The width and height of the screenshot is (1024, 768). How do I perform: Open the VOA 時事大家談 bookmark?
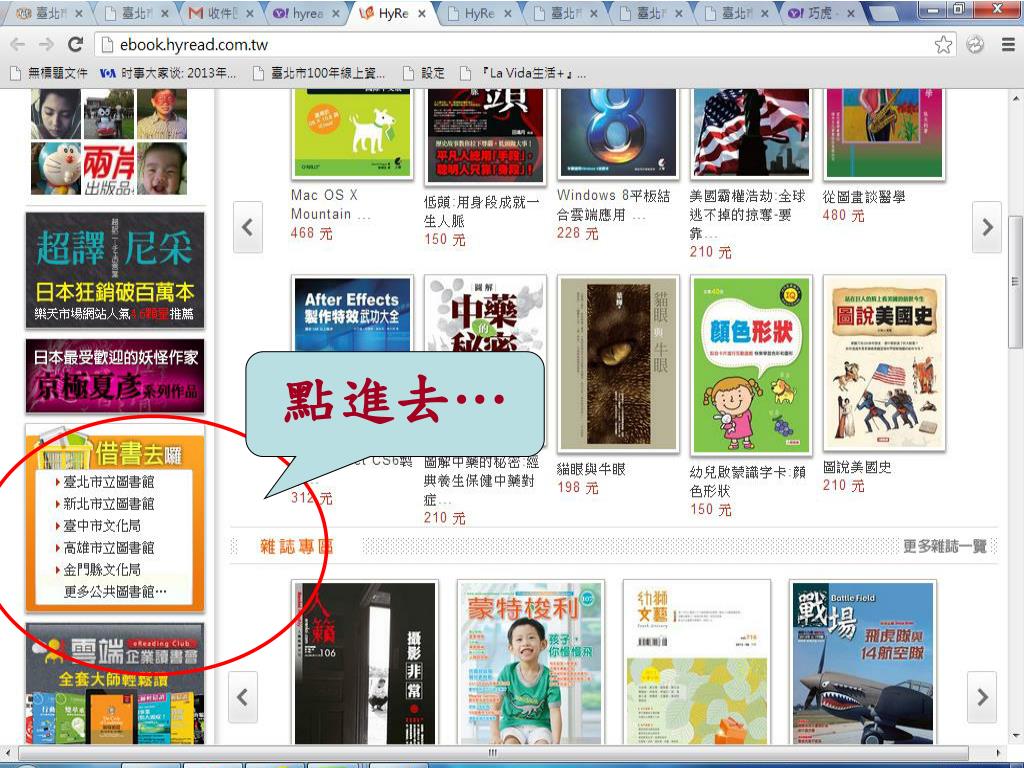(x=168, y=73)
